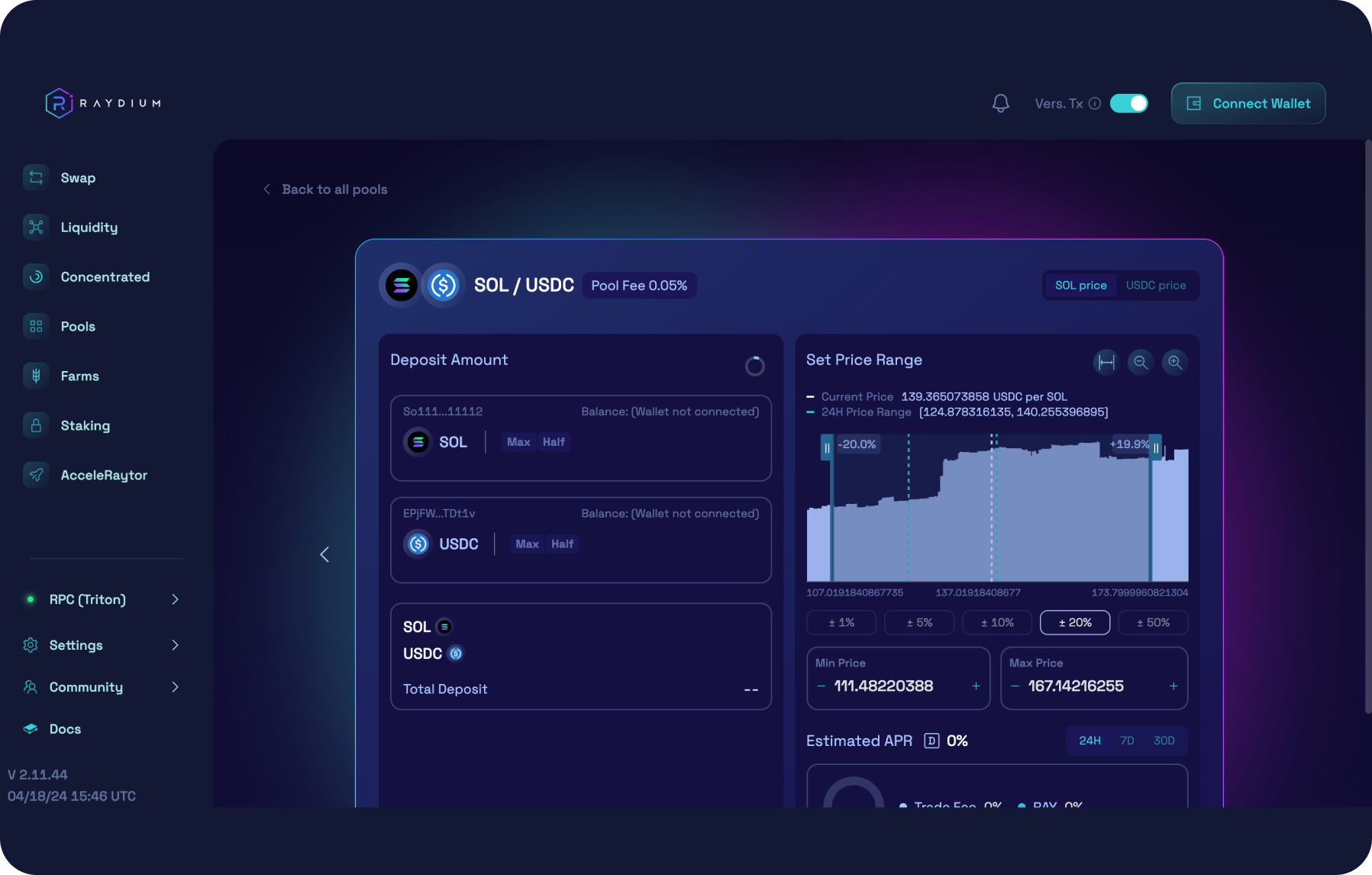Select the Staking sidebar icon
The image size is (1372, 875).
click(x=35, y=425)
